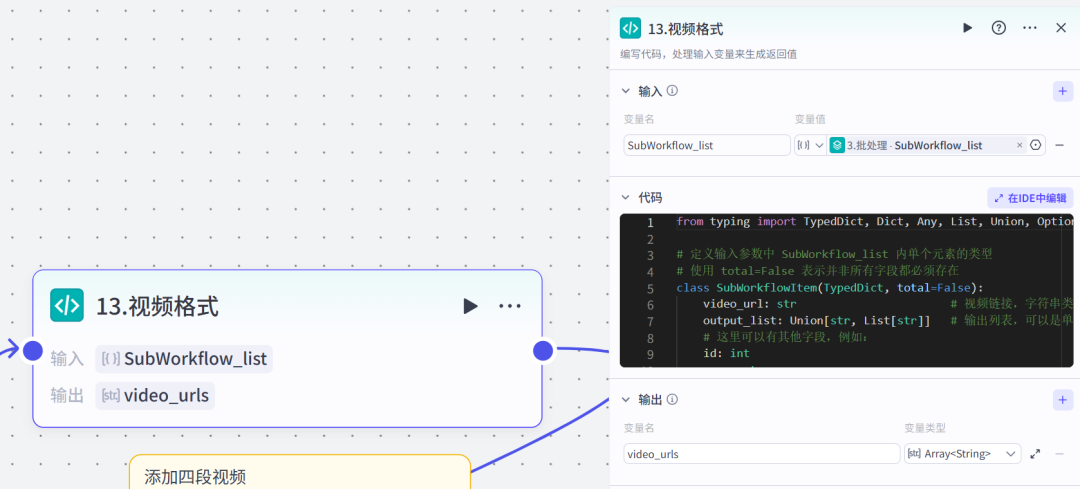The width and height of the screenshot is (1080, 489).
Task: Open the more options menu in panel header
Action: tap(1030, 28)
